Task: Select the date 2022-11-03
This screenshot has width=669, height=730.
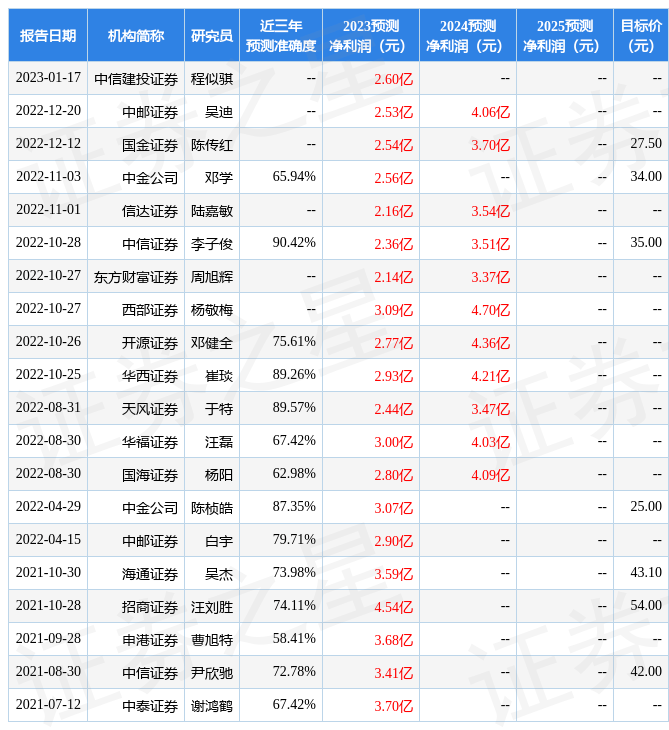Action: point(48,176)
